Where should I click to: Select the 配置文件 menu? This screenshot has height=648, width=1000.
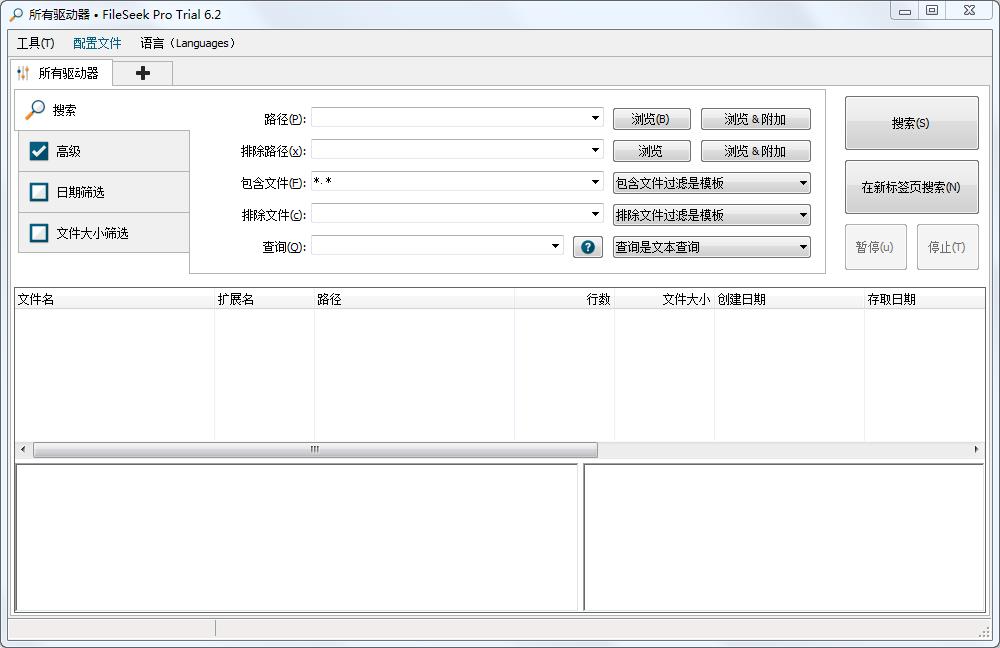pyautogui.click(x=96, y=43)
